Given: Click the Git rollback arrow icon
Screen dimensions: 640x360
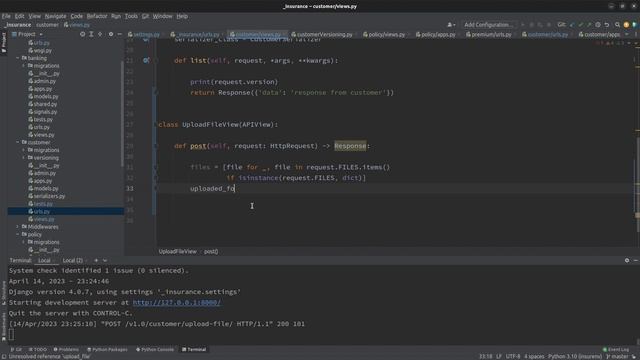Looking at the screenshot, I should click(x=607, y=25).
